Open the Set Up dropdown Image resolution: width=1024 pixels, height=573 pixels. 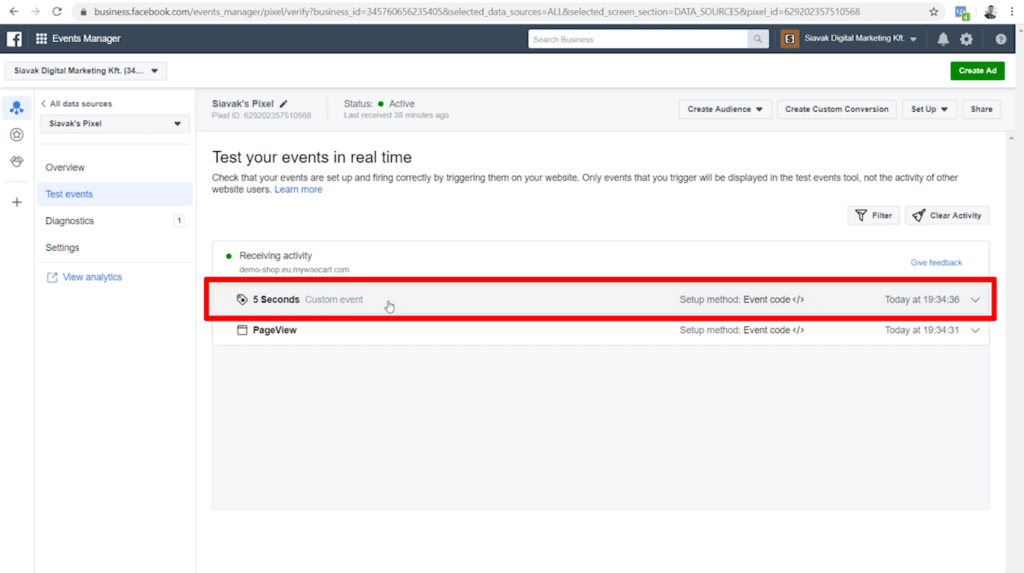(x=929, y=109)
